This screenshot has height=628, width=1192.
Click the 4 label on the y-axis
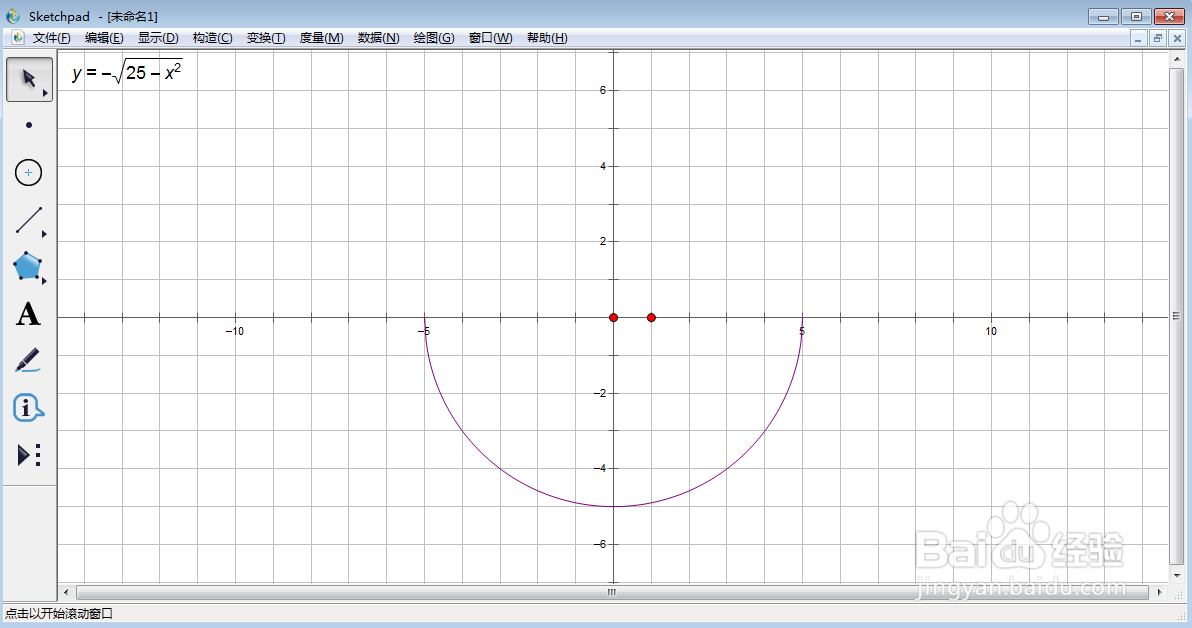point(603,166)
